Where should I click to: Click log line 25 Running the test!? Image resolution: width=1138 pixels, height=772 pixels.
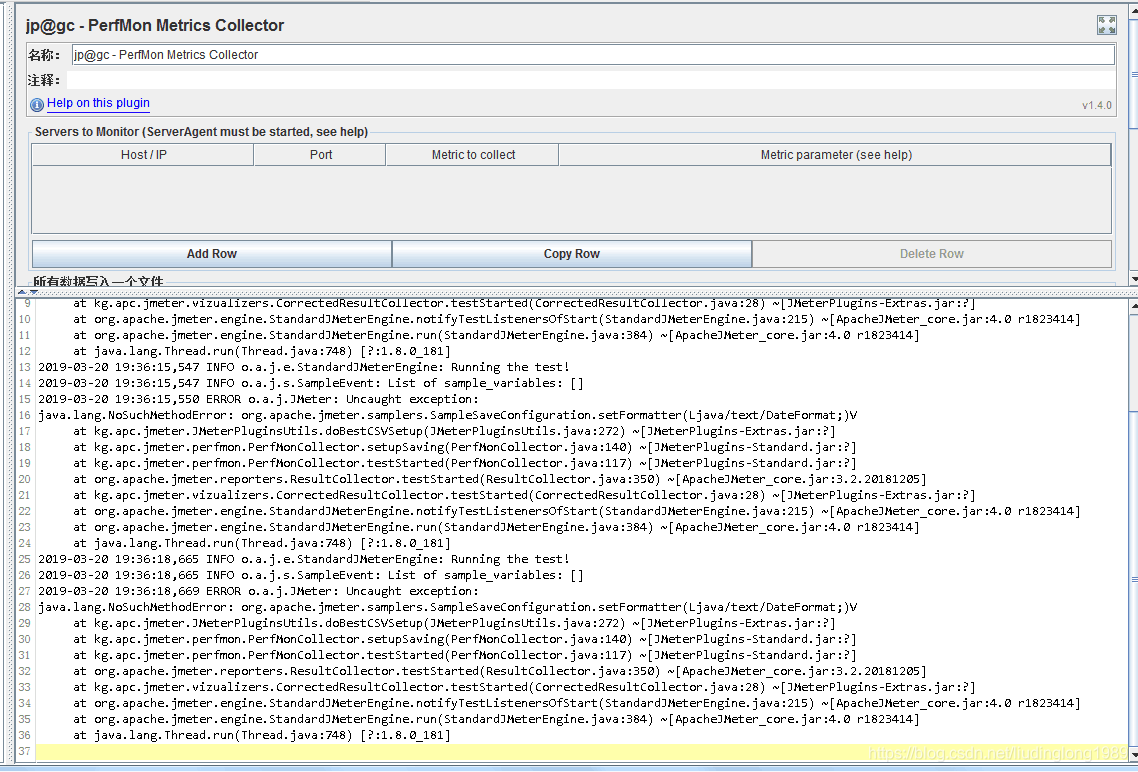(x=303, y=559)
